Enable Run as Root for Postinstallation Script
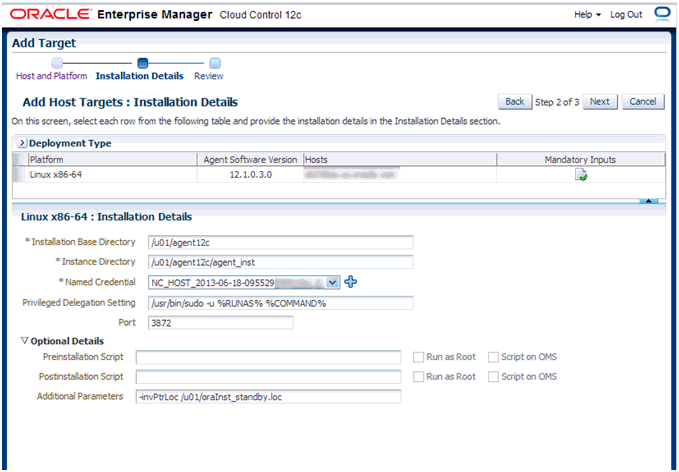Image resolution: width=679 pixels, height=472 pixels. [x=418, y=377]
